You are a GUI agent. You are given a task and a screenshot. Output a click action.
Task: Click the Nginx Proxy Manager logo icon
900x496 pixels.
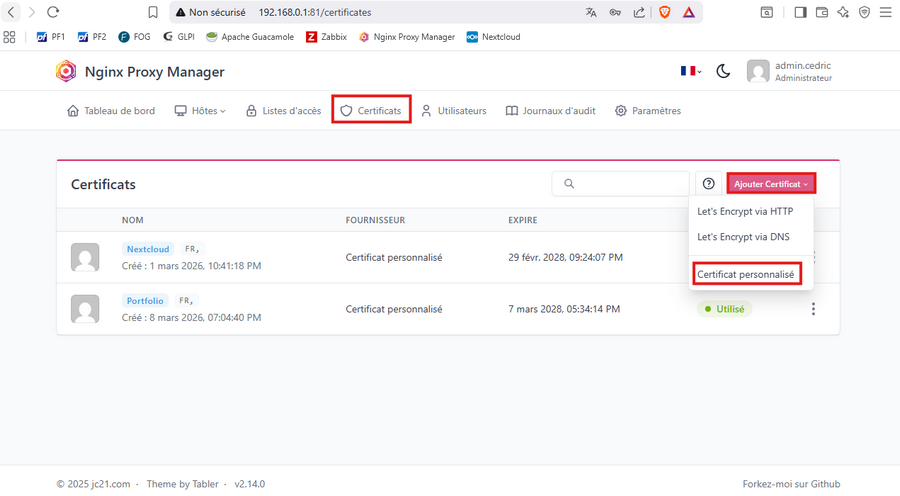coord(66,72)
